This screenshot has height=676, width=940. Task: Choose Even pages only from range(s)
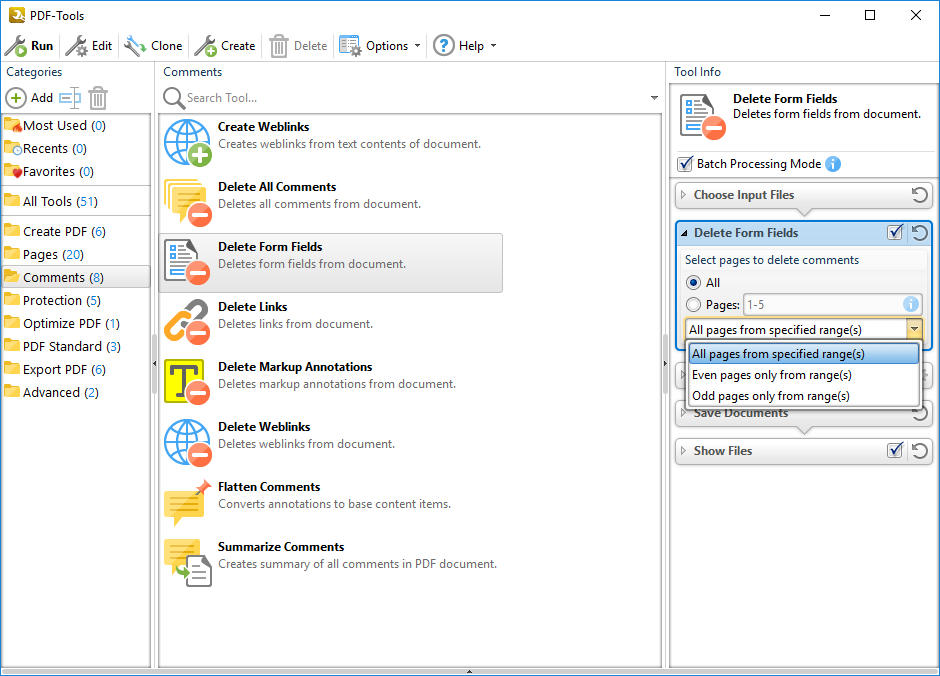point(771,375)
